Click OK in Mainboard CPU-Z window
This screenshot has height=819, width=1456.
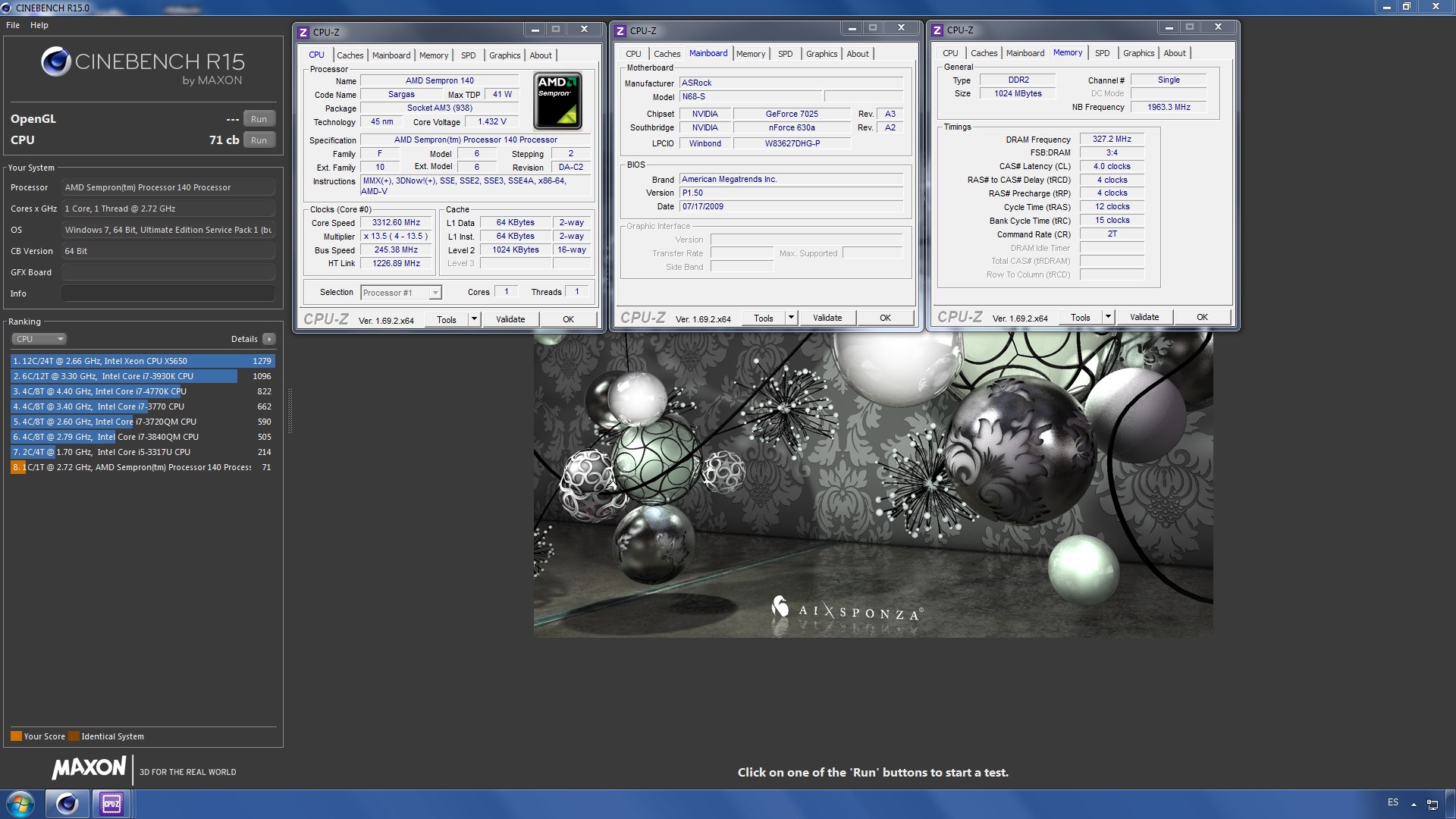[885, 318]
